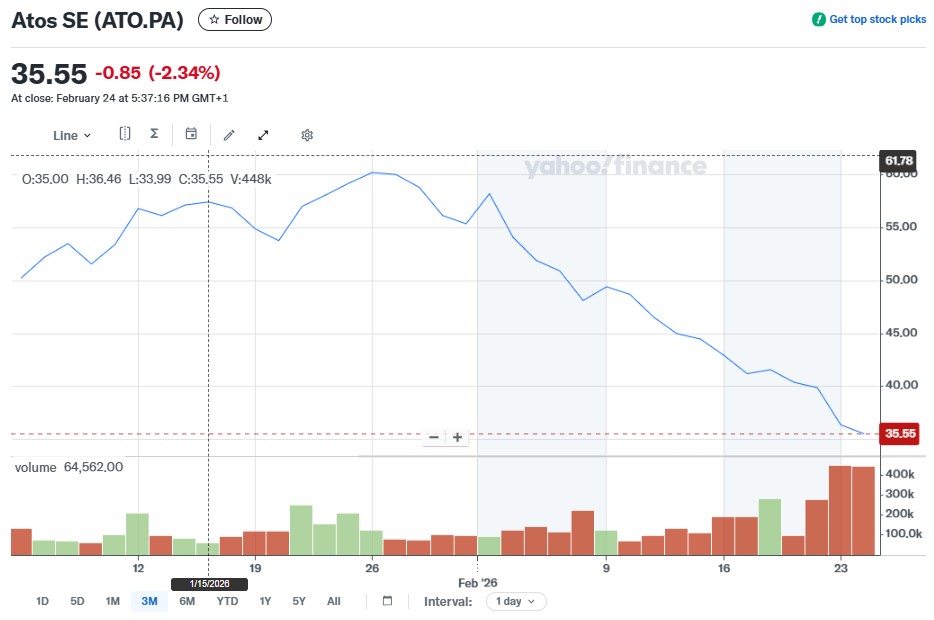Screen dimensions: 934x620
Task: Click the zoom in plus button
Action: pos(457,437)
